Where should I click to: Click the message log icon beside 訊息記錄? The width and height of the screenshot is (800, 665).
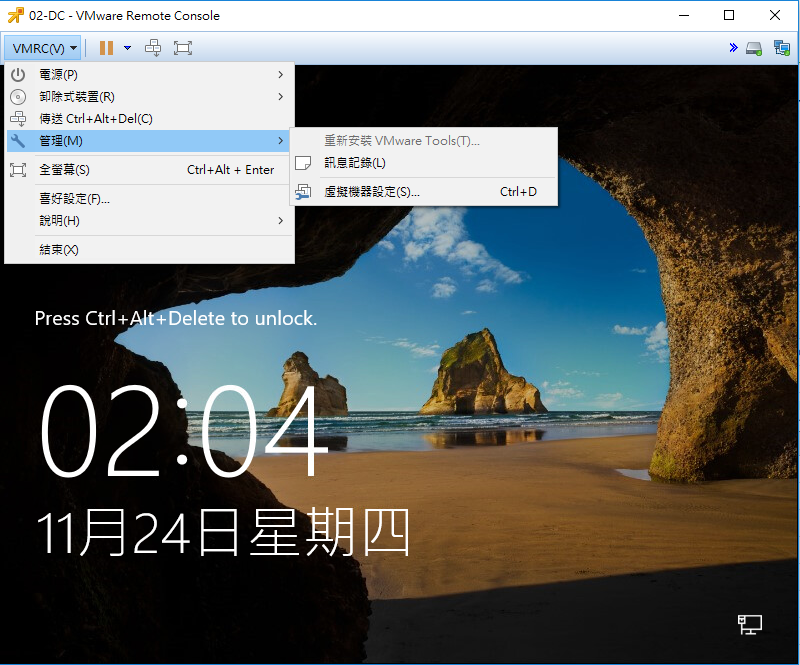click(304, 163)
